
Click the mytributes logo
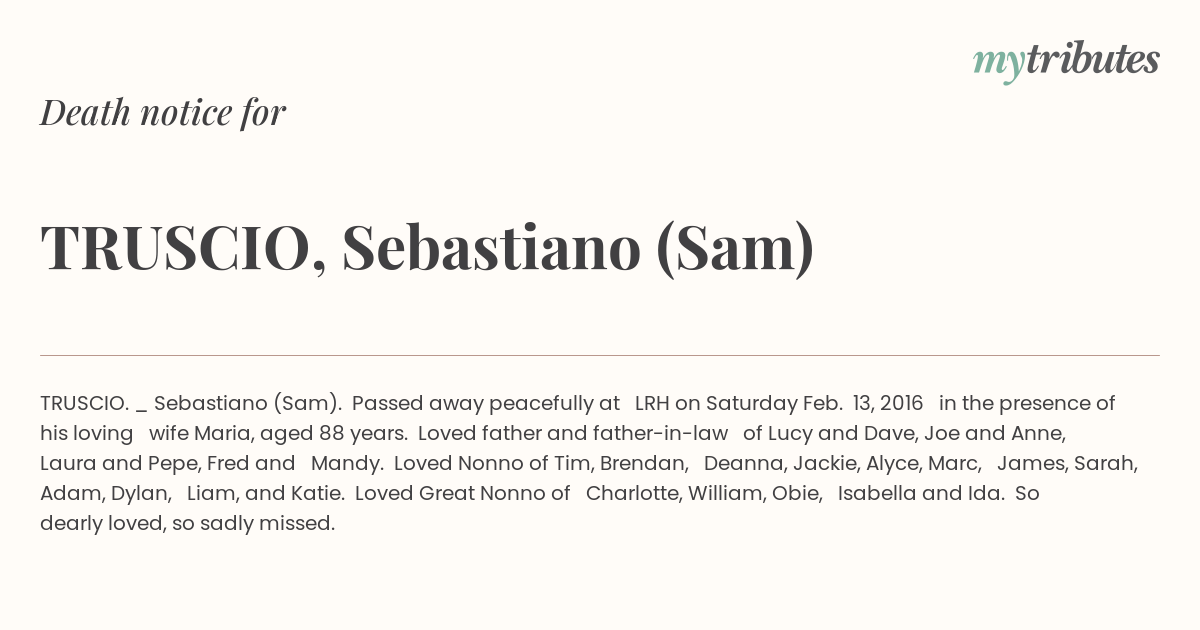tap(1066, 61)
